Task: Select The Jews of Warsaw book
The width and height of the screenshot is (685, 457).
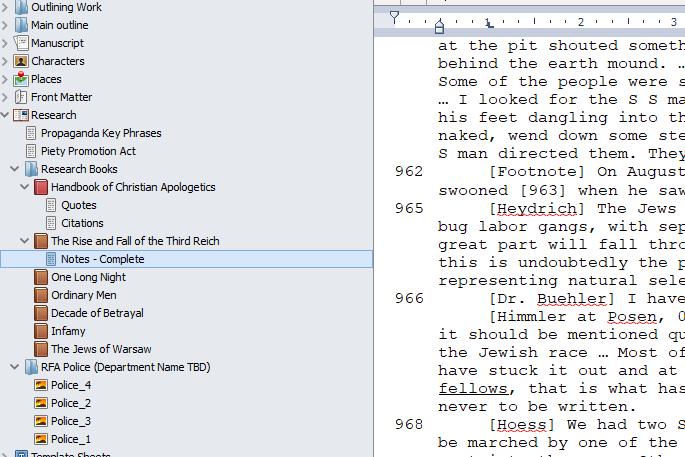Action: tap(101, 349)
